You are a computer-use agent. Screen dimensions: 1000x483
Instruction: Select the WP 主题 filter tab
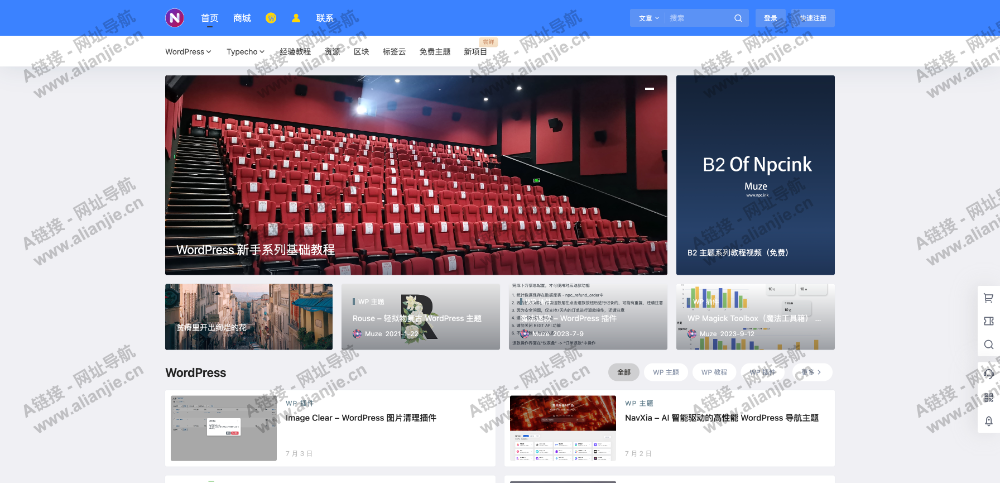666,372
